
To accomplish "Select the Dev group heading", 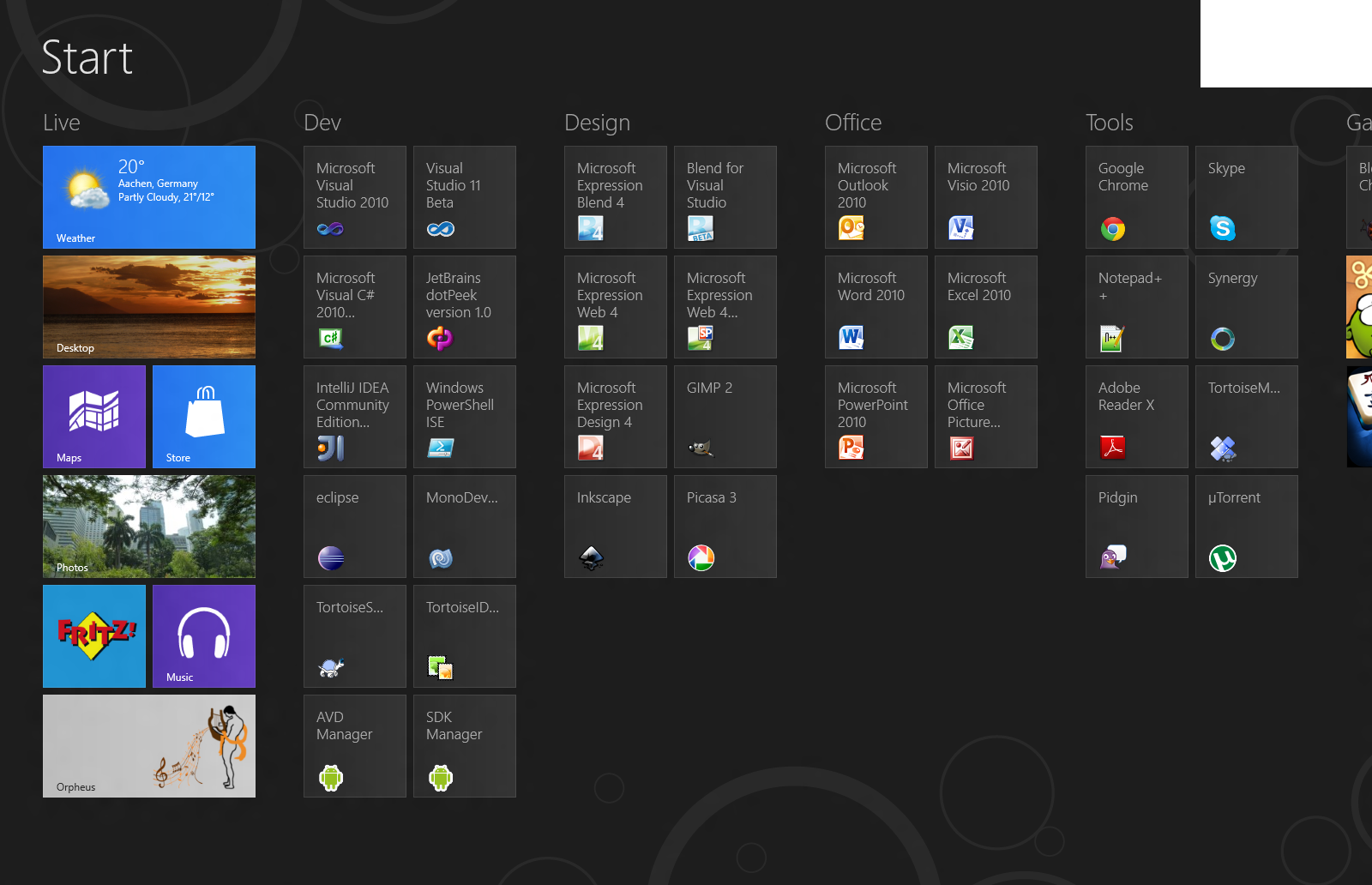I will [x=322, y=123].
